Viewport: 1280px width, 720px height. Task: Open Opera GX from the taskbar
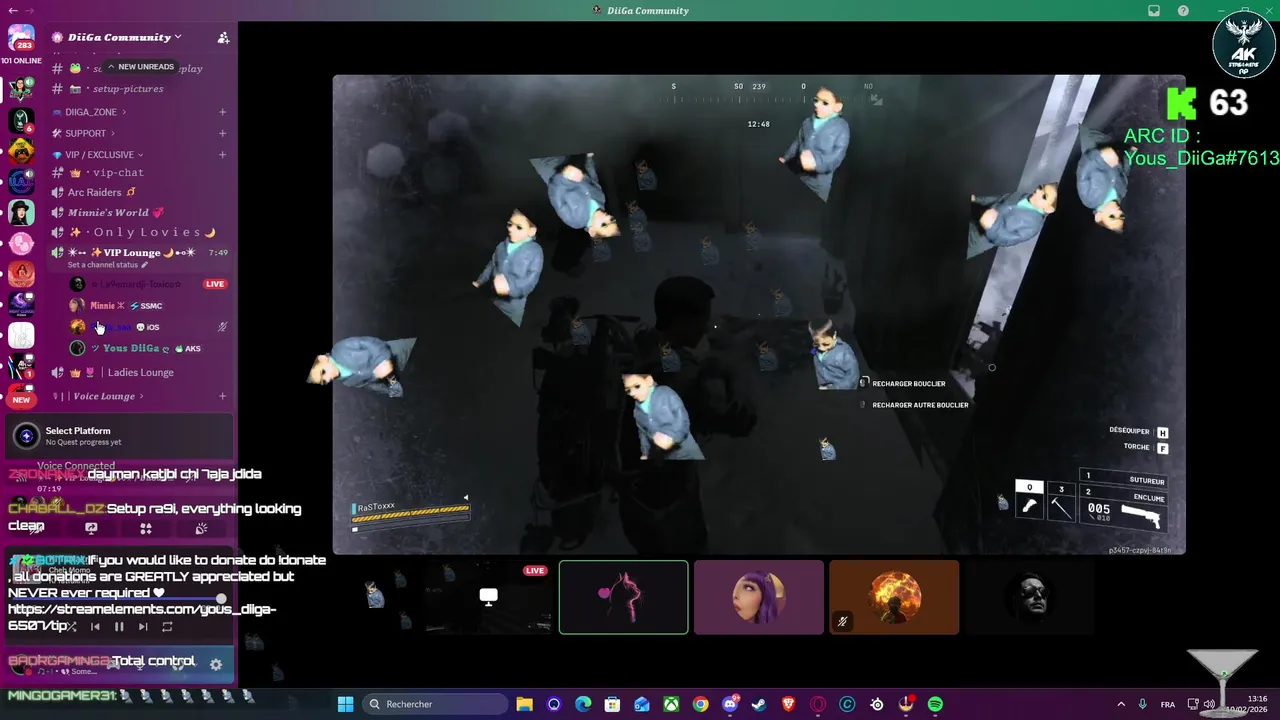coord(818,704)
